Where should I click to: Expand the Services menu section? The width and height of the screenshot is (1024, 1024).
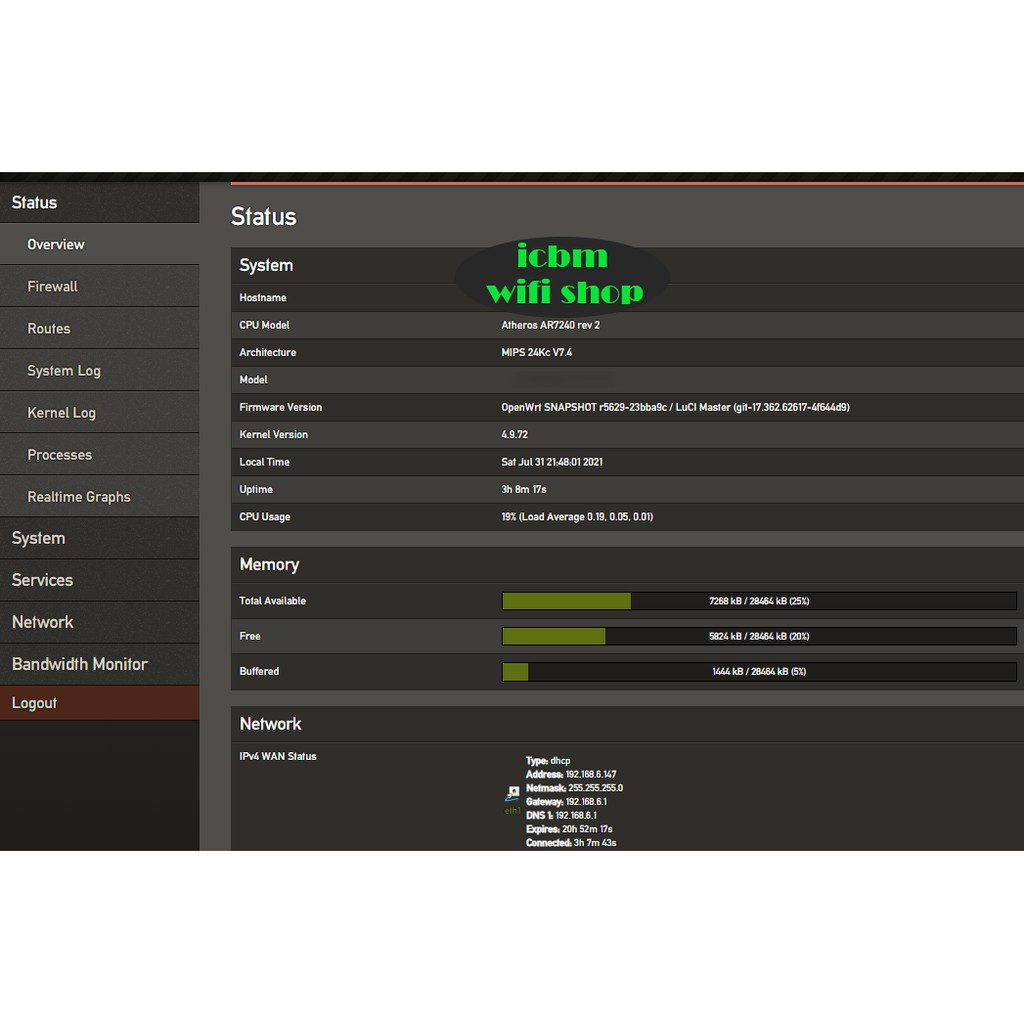[x=42, y=580]
